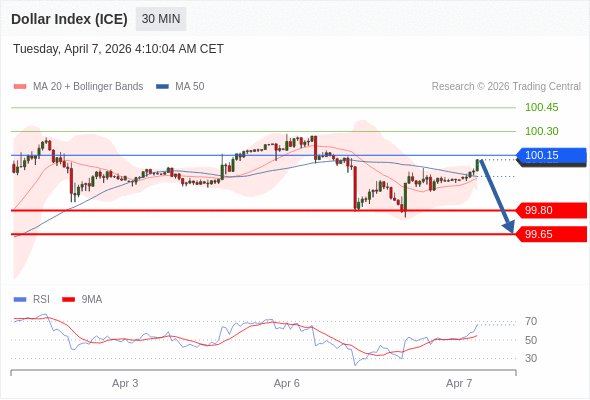The height and width of the screenshot is (400, 590).
Task: Select the Dollar Index (ICE) title
Action: pos(69,19)
